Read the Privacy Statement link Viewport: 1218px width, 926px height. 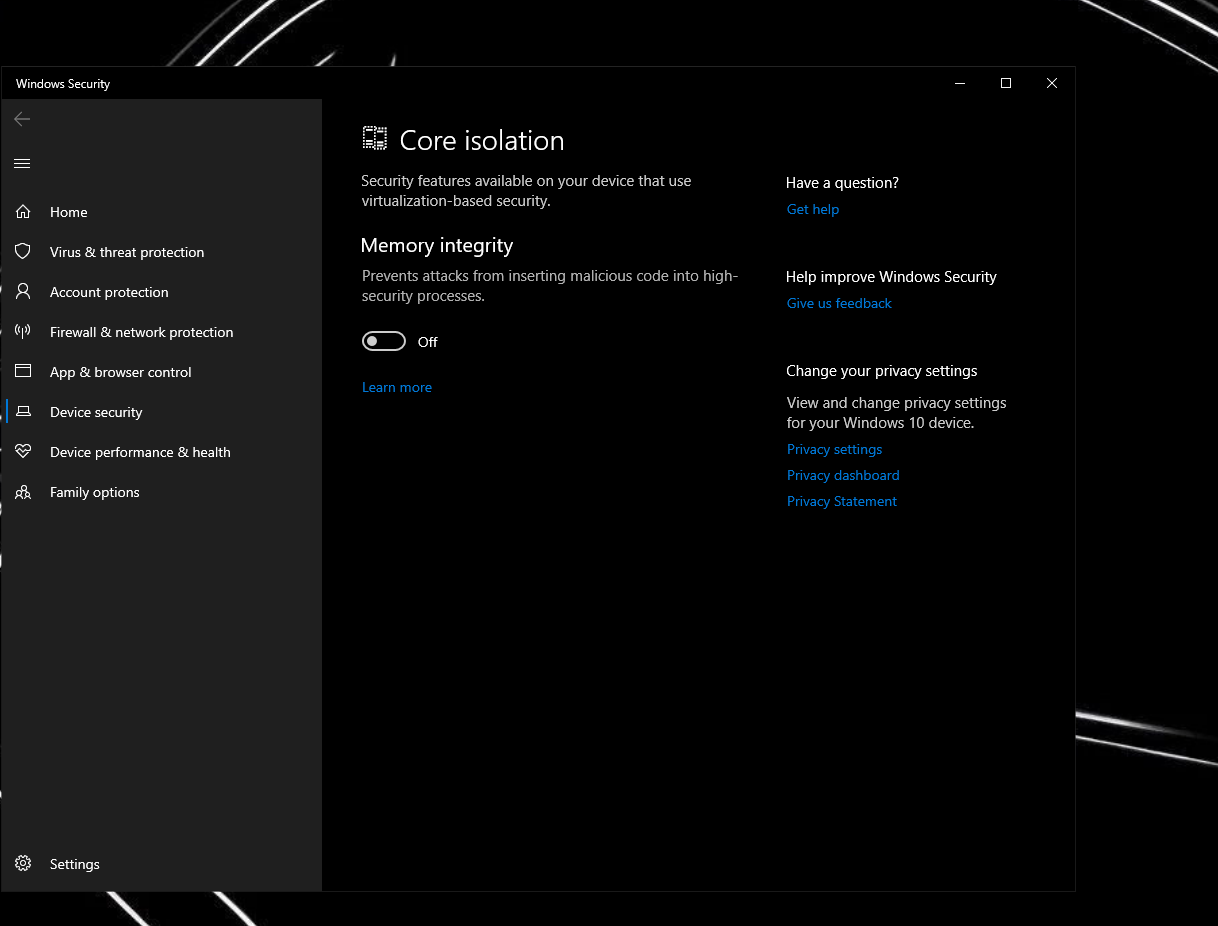click(x=842, y=501)
